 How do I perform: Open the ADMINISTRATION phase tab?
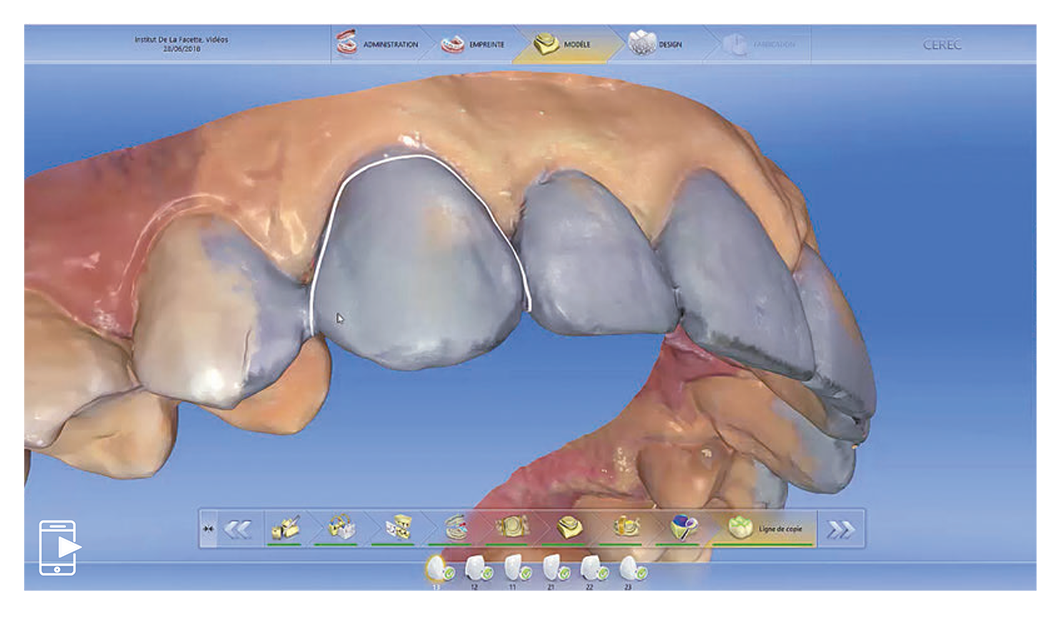click(x=371, y=45)
